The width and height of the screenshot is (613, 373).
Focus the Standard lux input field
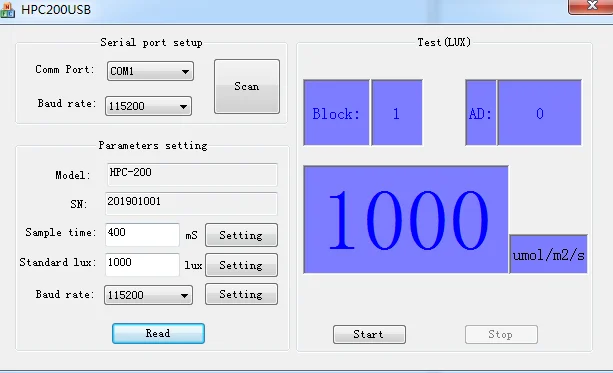pos(142,265)
